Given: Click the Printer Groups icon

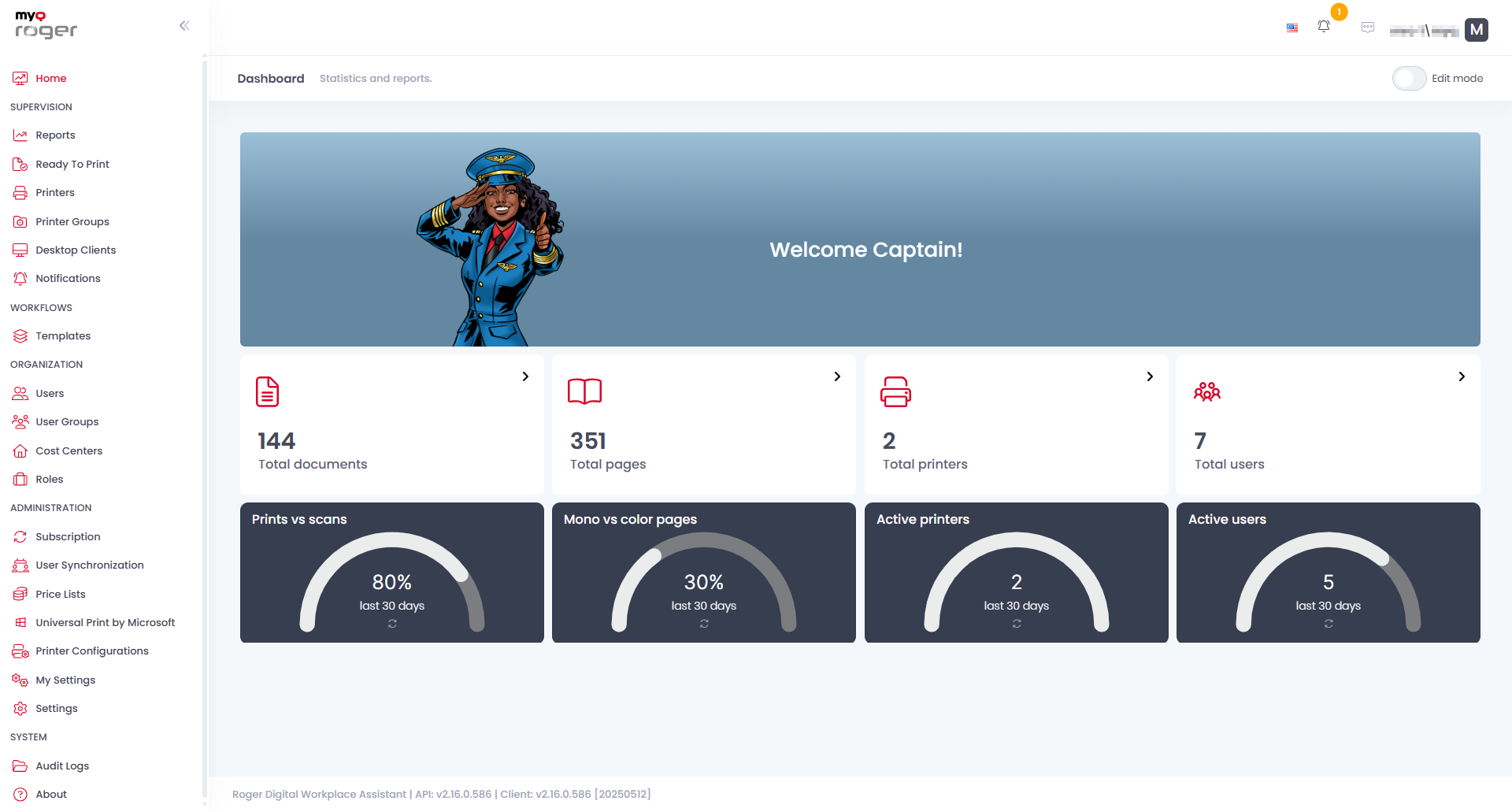Looking at the screenshot, I should click(x=20, y=221).
